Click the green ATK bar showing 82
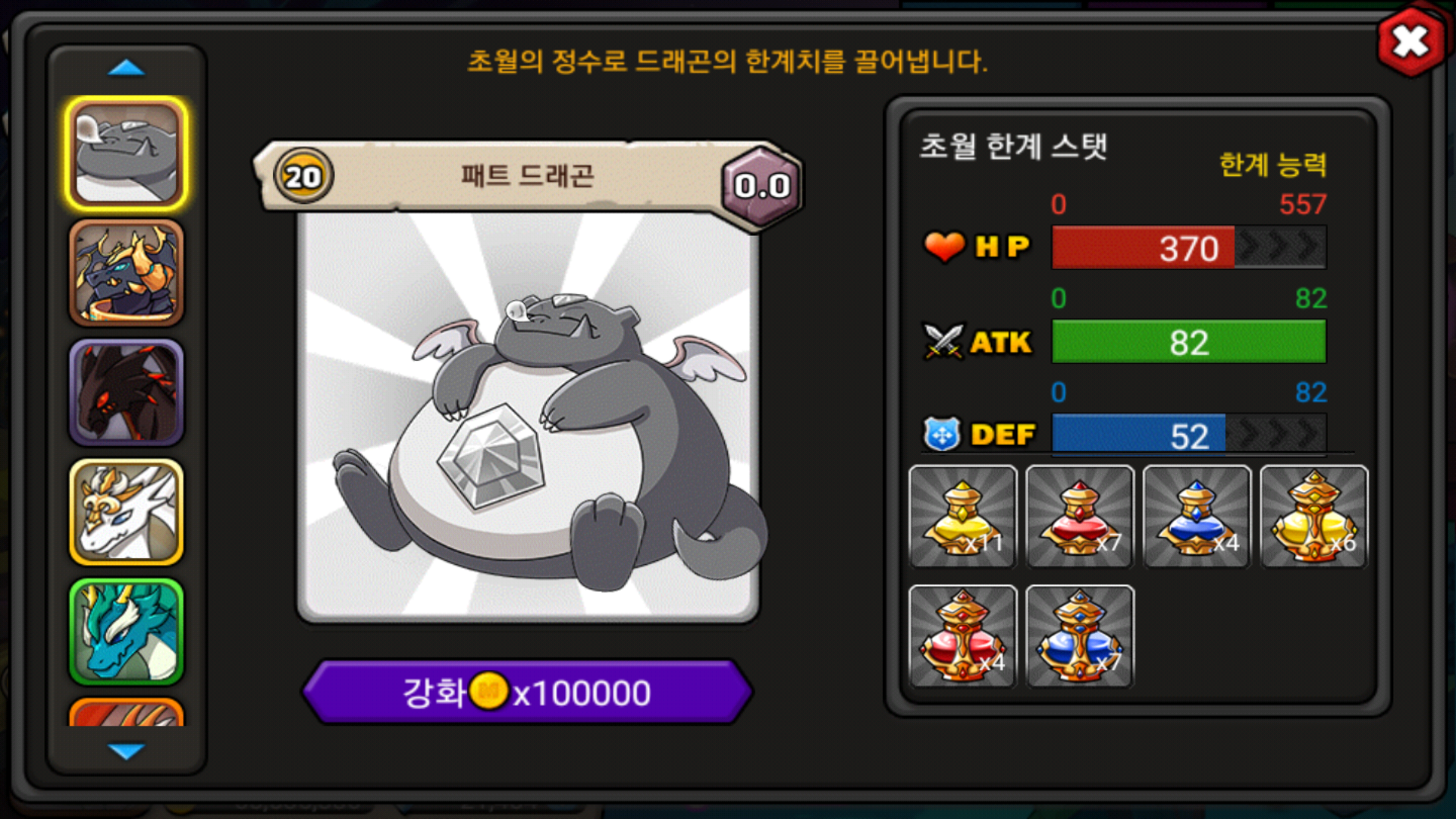The height and width of the screenshot is (819, 1456). pos(1189,341)
